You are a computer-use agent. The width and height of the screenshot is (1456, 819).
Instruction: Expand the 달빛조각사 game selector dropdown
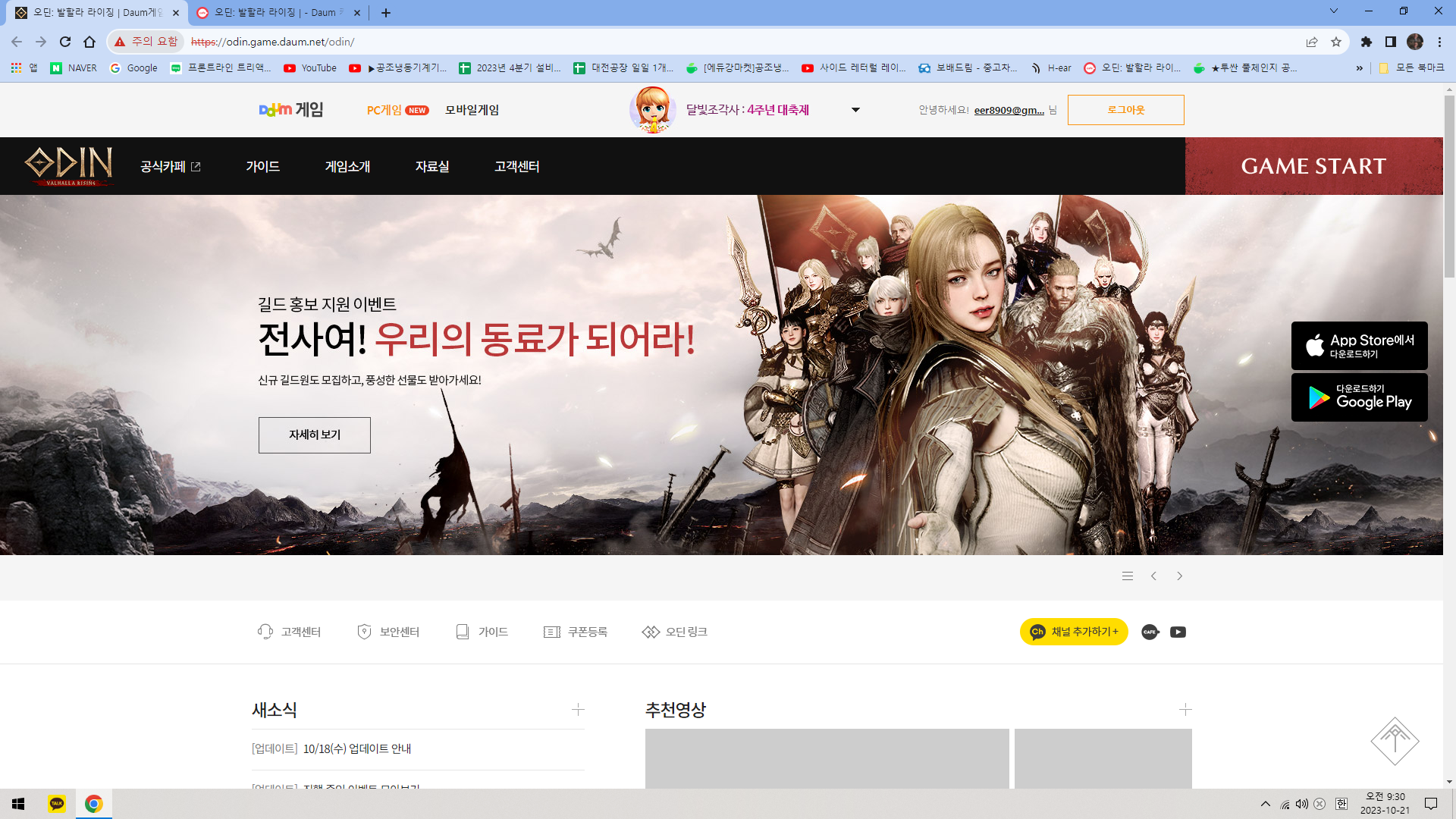tap(855, 110)
